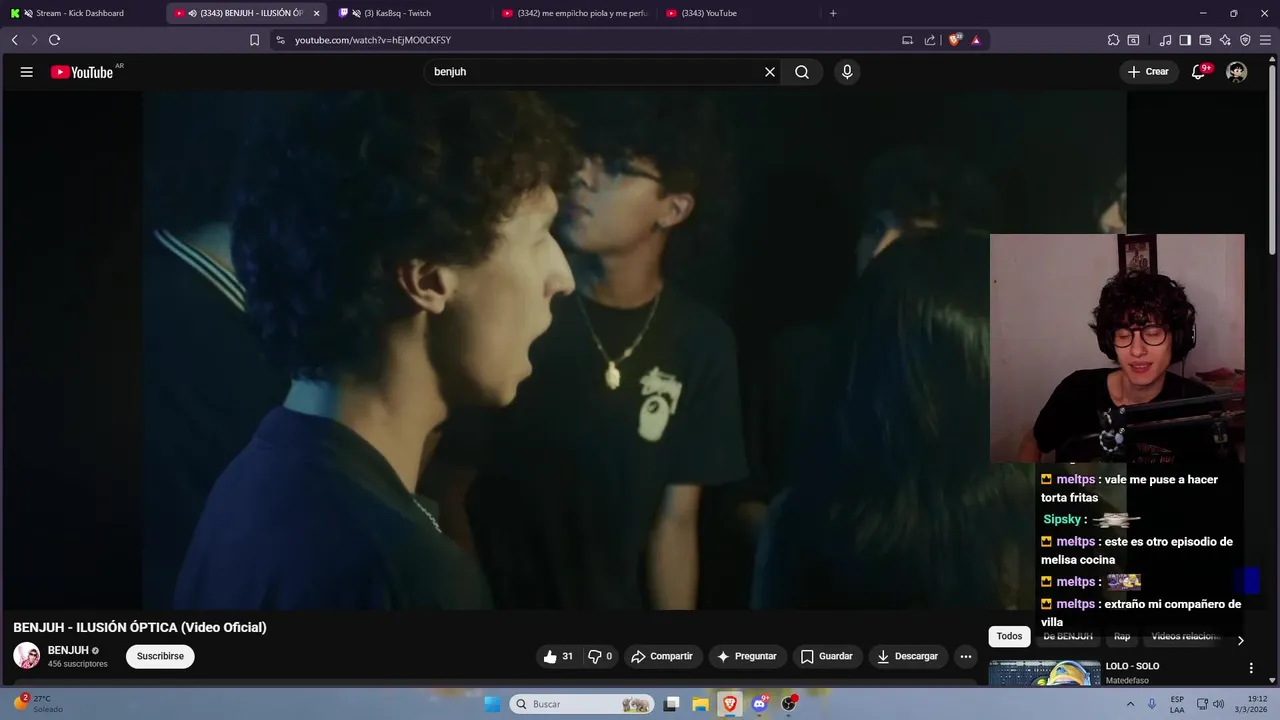The width and height of the screenshot is (1280, 720).
Task: Open Brave VPN shield icon
Action: click(1245, 40)
